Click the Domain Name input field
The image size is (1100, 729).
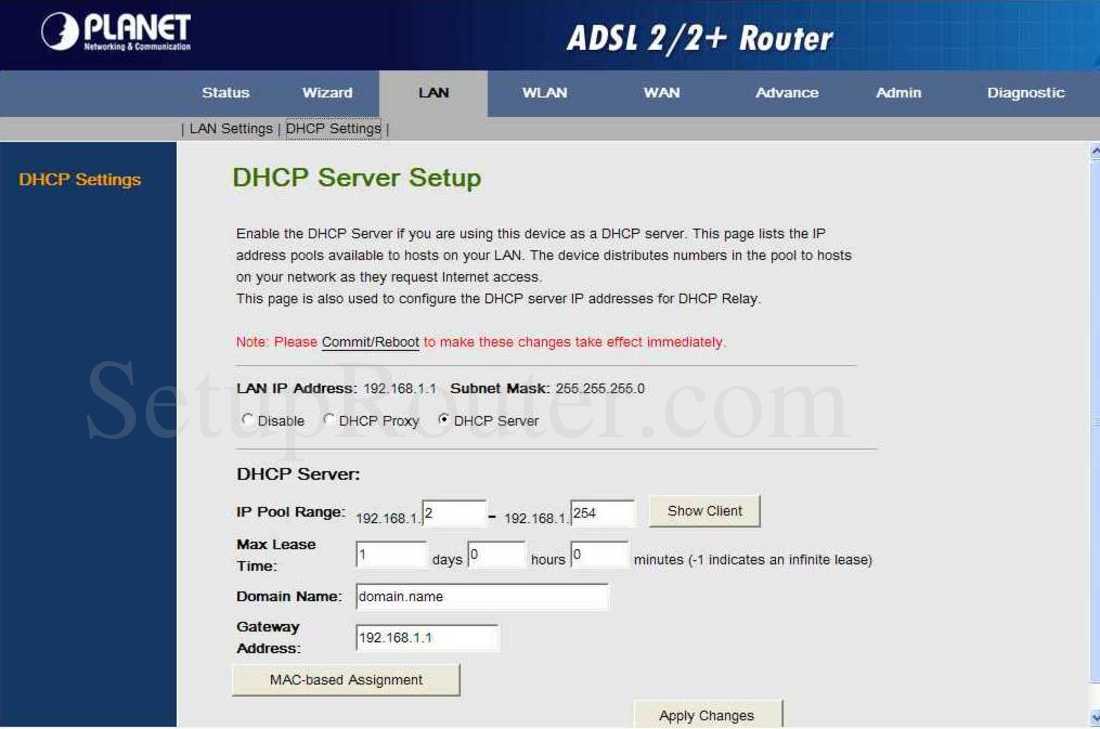pyautogui.click(x=482, y=597)
